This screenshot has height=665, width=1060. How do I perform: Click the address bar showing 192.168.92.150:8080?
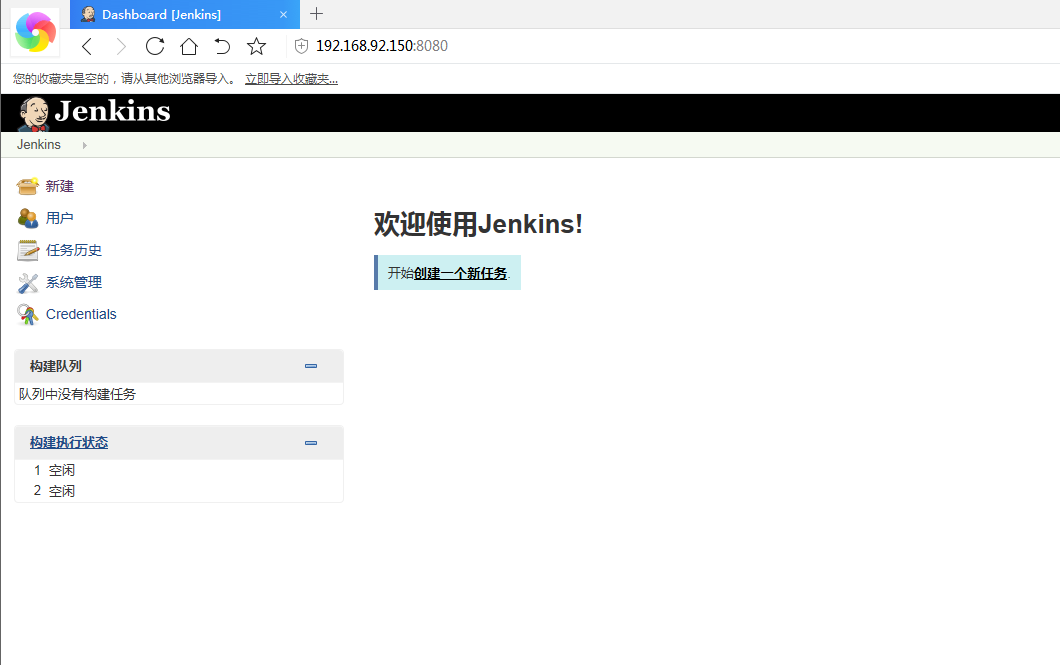382,46
